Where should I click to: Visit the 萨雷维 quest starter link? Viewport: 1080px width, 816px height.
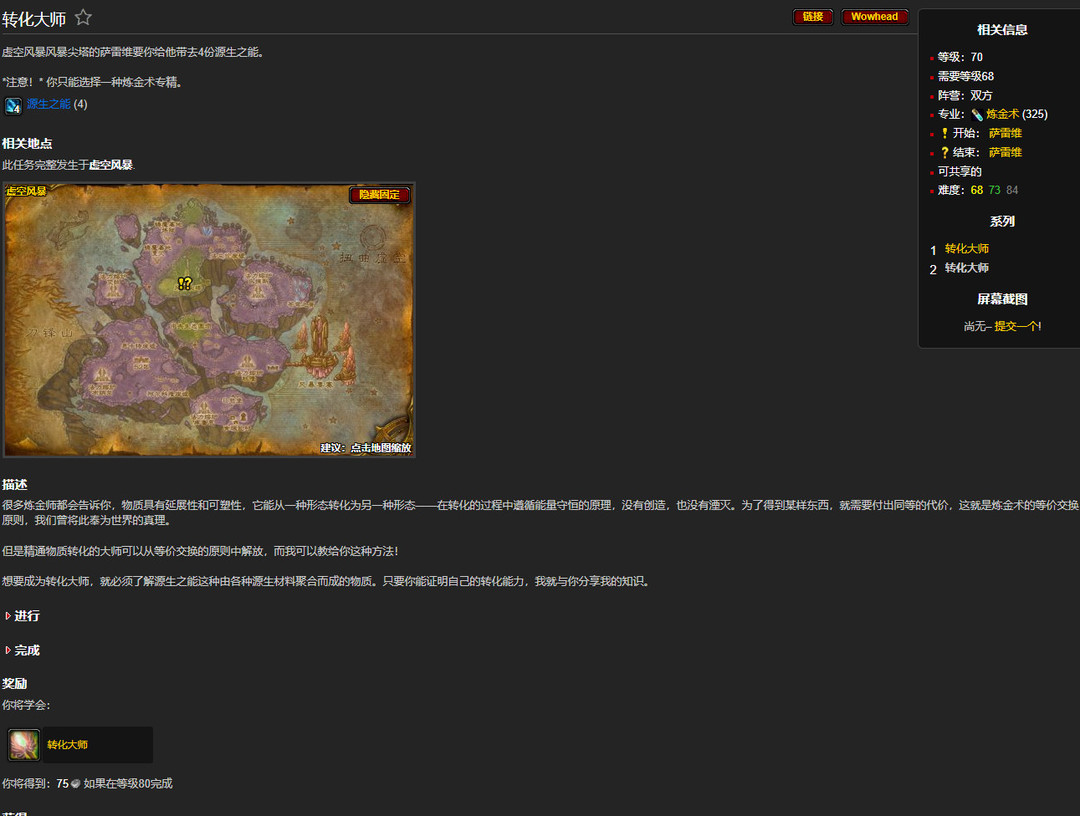tap(1005, 132)
